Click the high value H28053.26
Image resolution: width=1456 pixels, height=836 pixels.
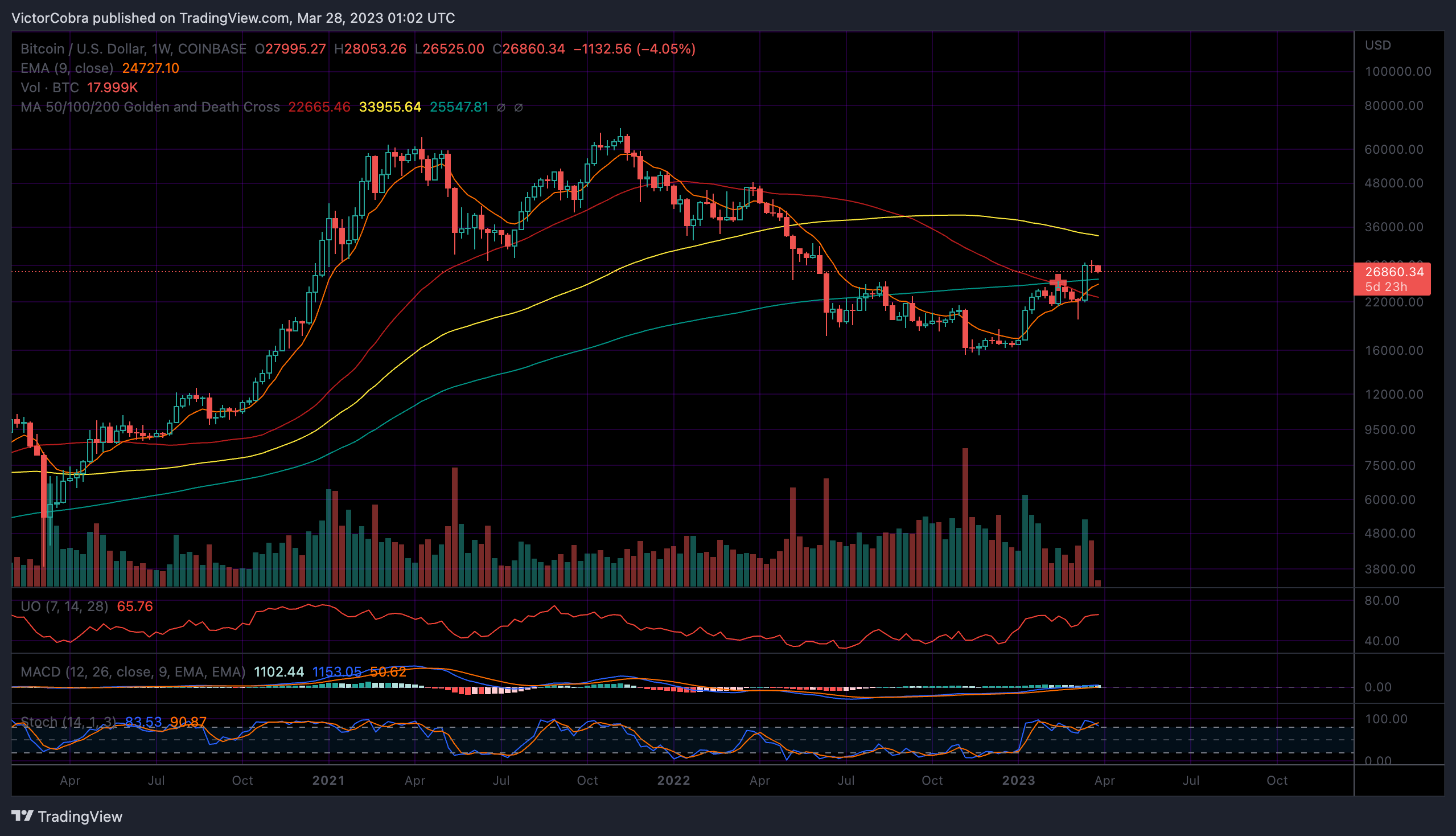pos(370,49)
